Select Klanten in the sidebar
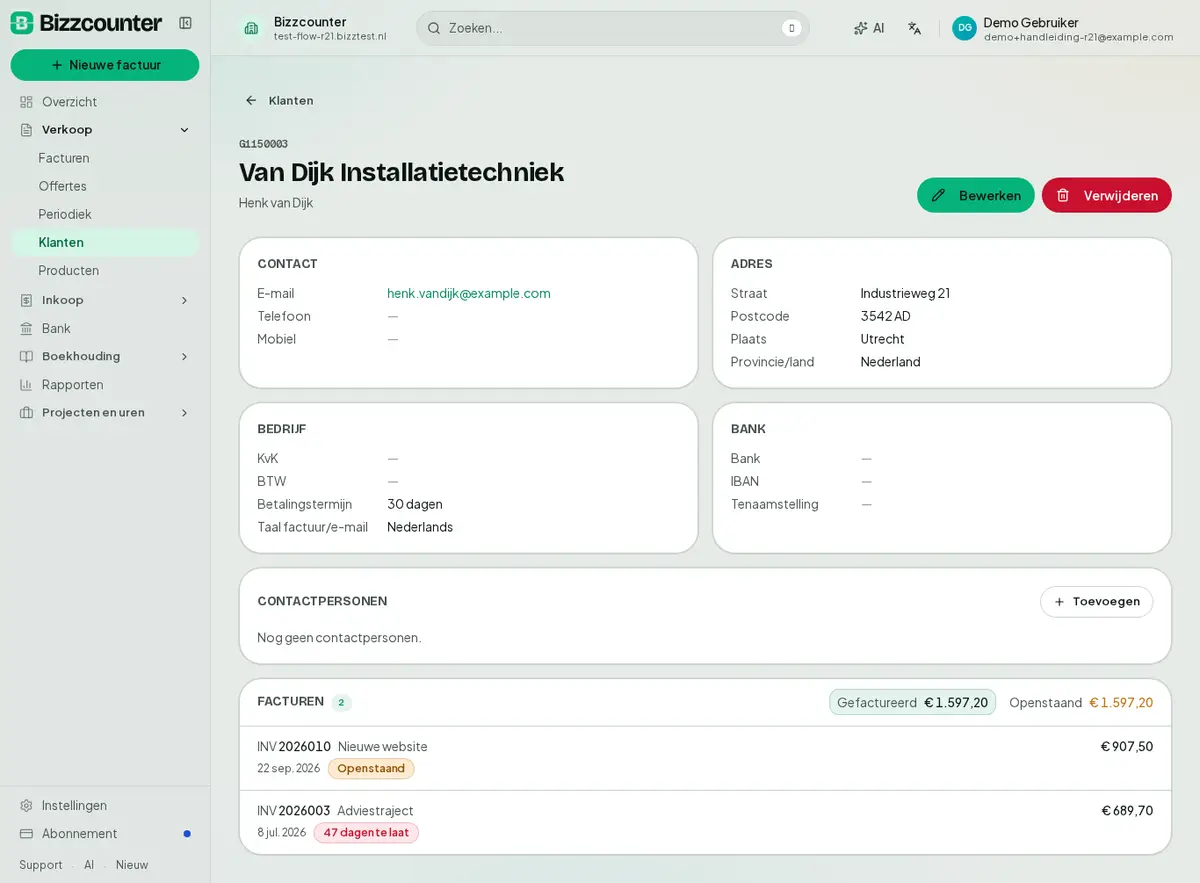Image resolution: width=1200 pixels, height=883 pixels. pos(105,242)
